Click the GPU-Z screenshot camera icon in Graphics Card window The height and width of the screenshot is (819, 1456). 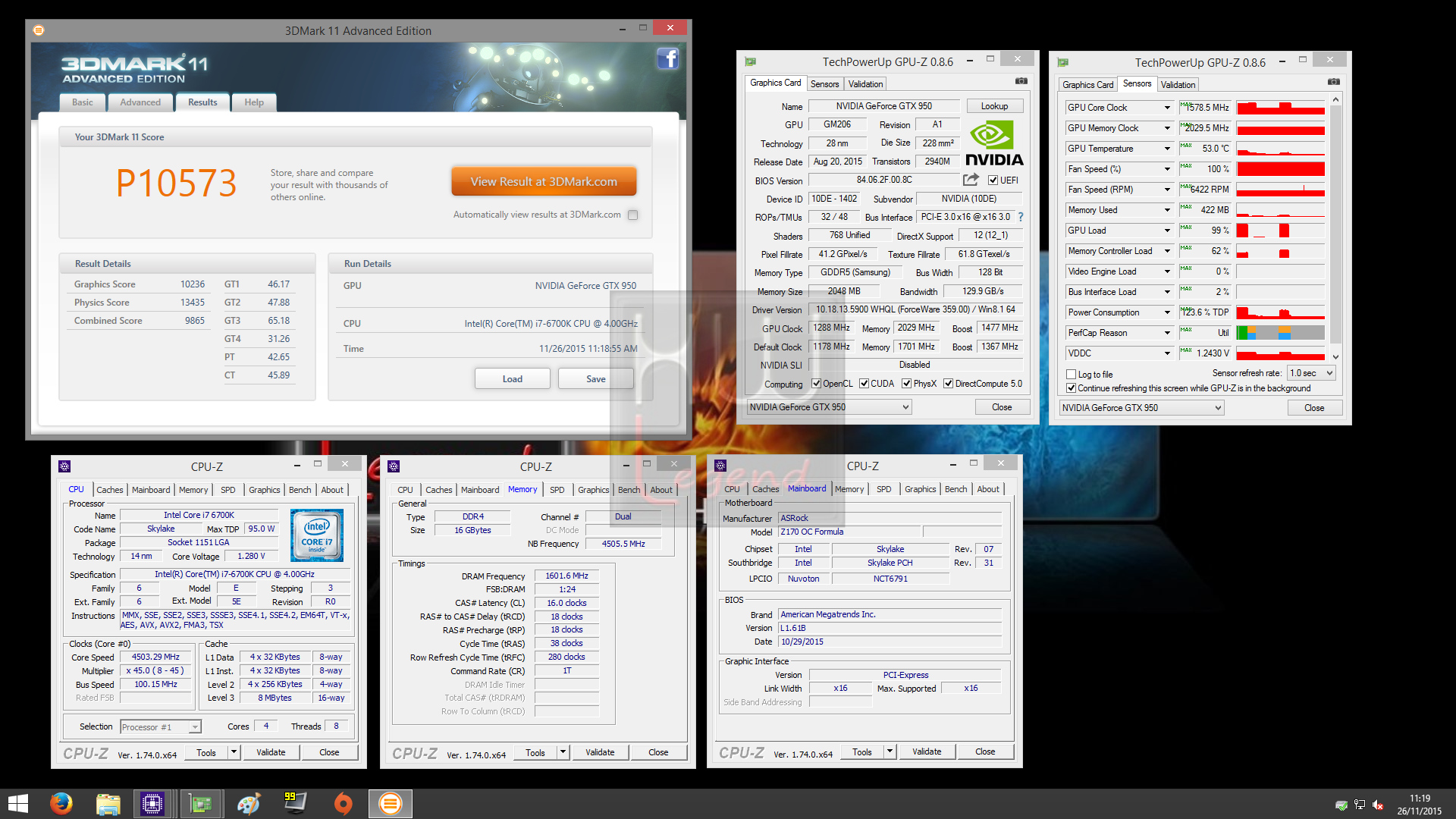tap(1021, 80)
